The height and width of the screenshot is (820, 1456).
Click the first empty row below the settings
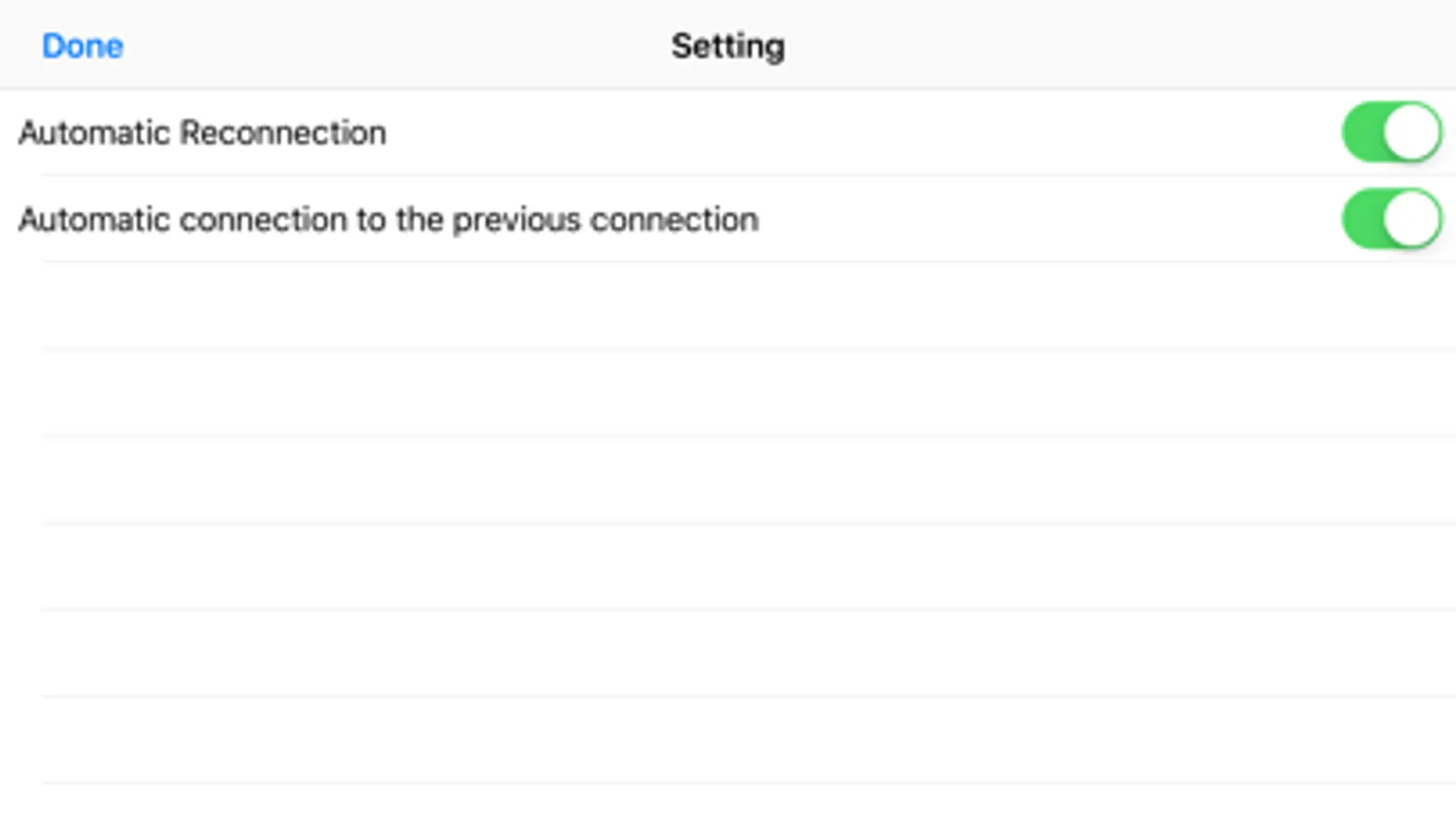[x=728, y=306]
